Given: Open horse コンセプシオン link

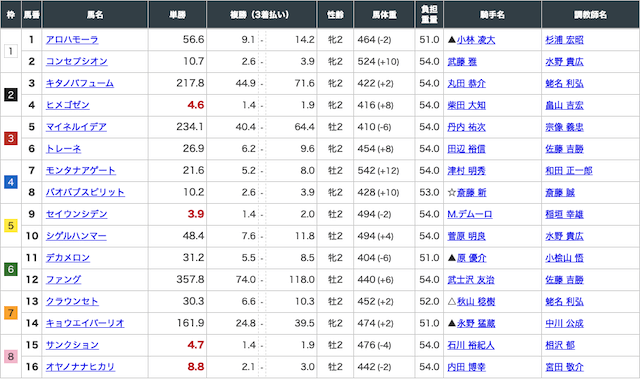Looking at the screenshot, I should 77,62.
